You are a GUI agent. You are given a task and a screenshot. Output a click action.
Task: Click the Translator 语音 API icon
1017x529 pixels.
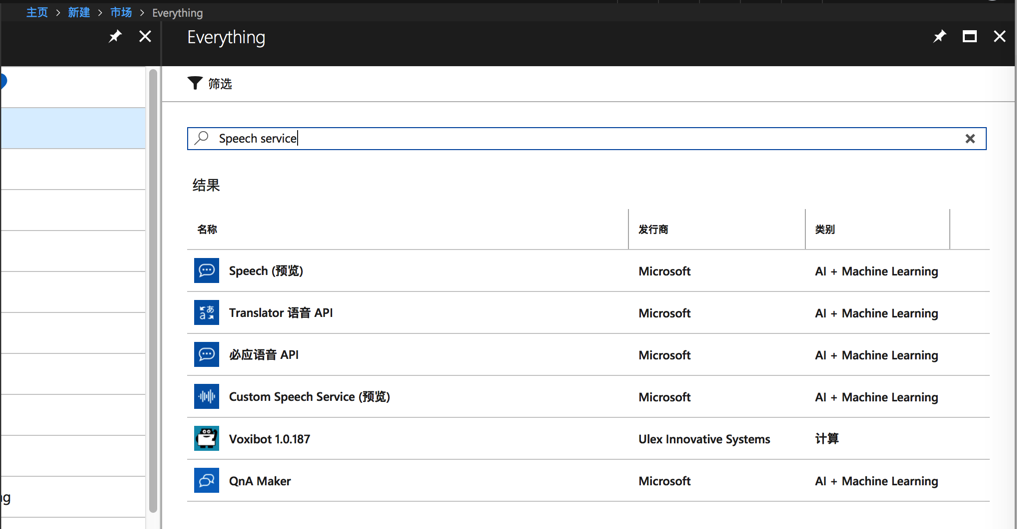click(x=207, y=313)
